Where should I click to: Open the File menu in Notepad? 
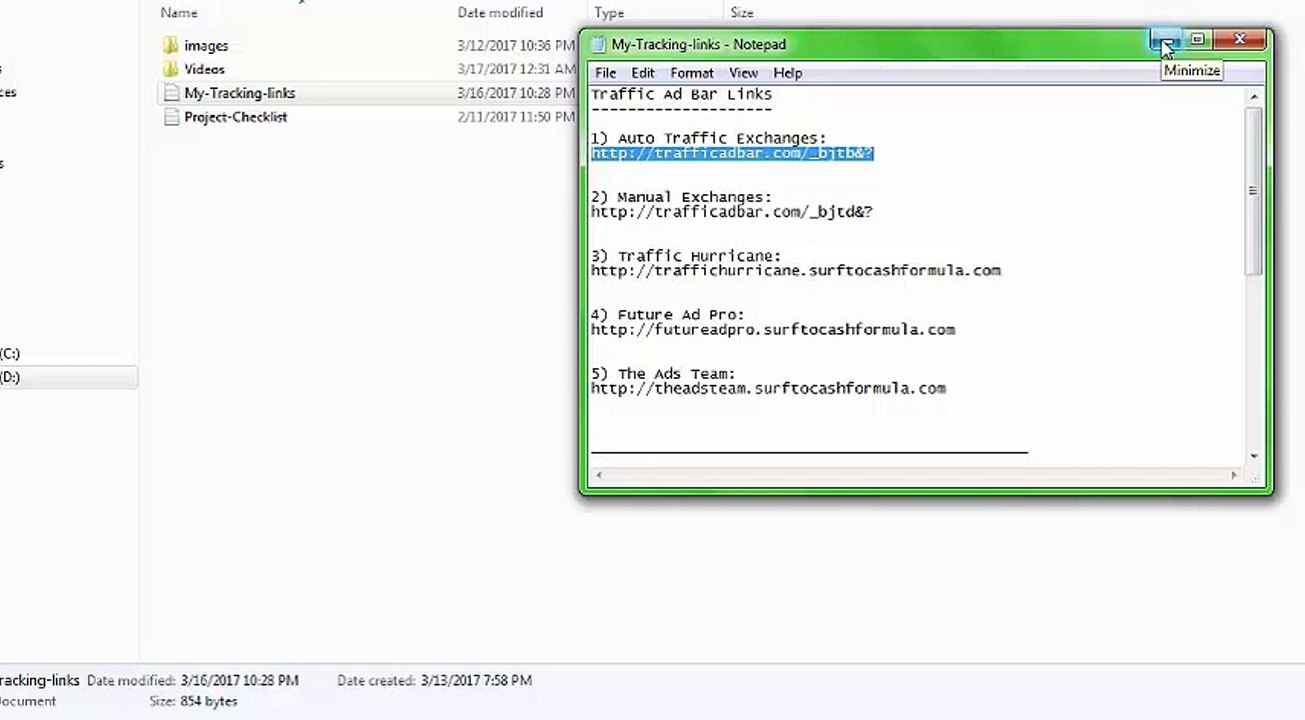coord(606,73)
